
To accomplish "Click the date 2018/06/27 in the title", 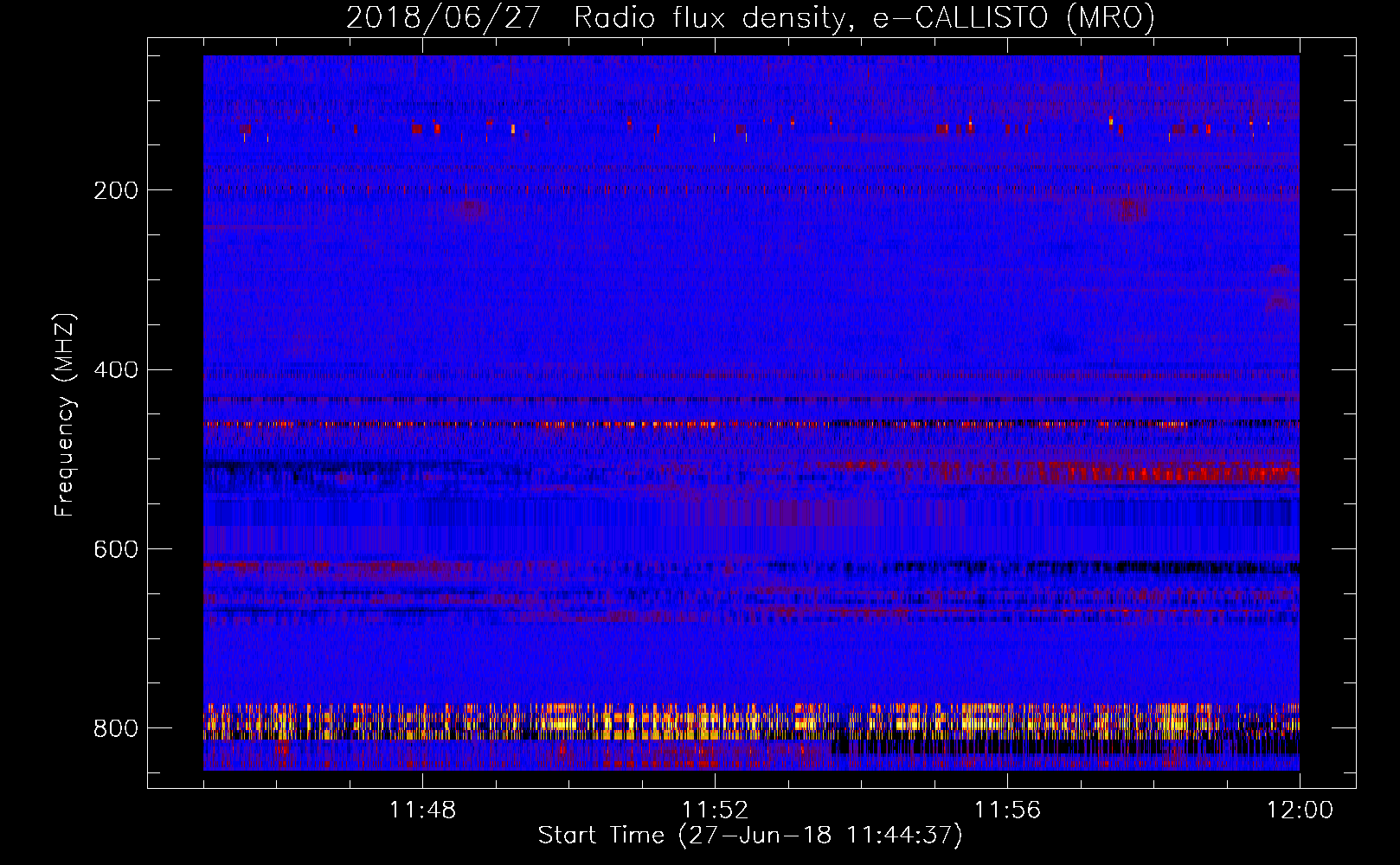I will (x=444, y=17).
